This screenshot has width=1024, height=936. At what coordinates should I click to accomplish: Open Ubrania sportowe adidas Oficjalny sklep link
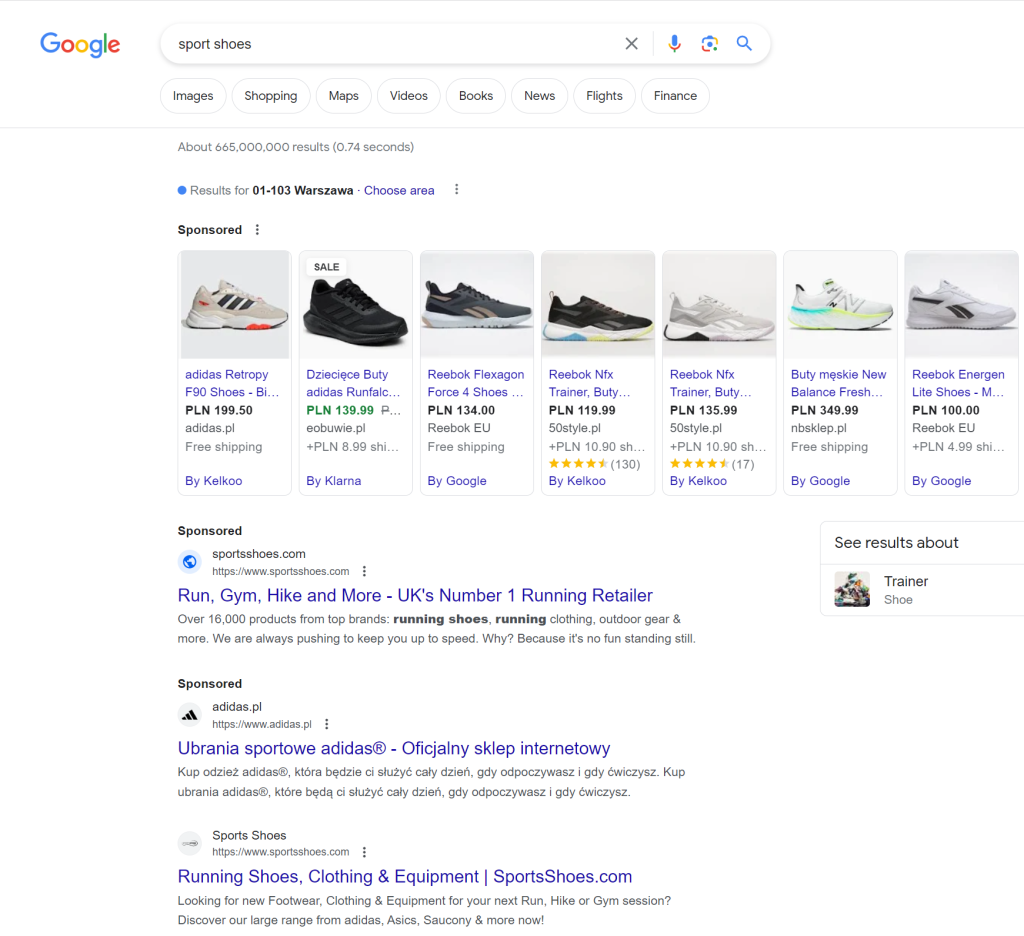point(394,749)
